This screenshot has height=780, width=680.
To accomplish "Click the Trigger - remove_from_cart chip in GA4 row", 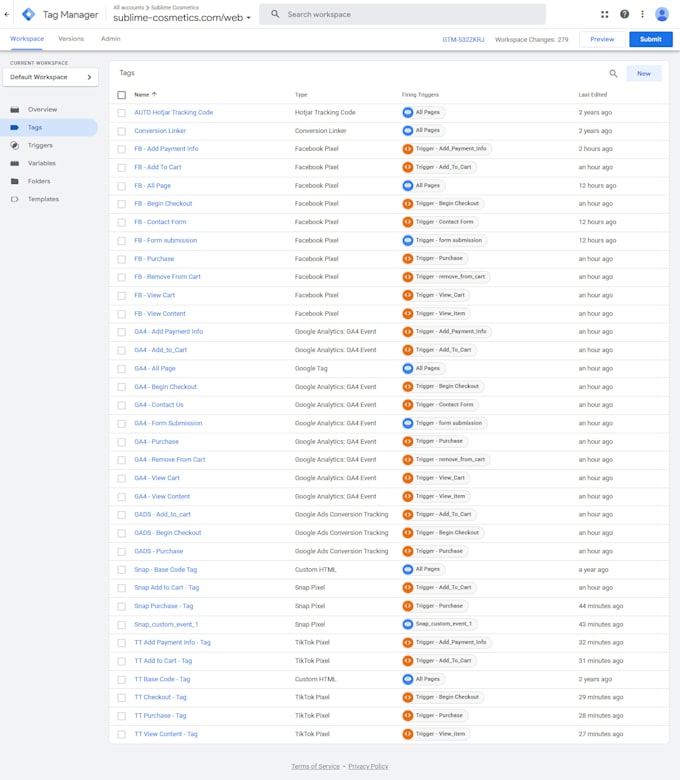I will 446,460.
